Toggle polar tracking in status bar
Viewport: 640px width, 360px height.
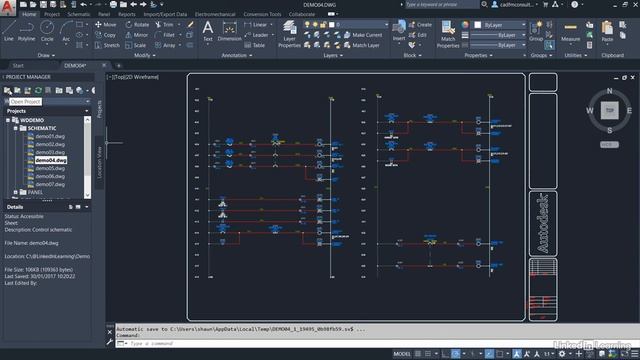click(x=456, y=354)
